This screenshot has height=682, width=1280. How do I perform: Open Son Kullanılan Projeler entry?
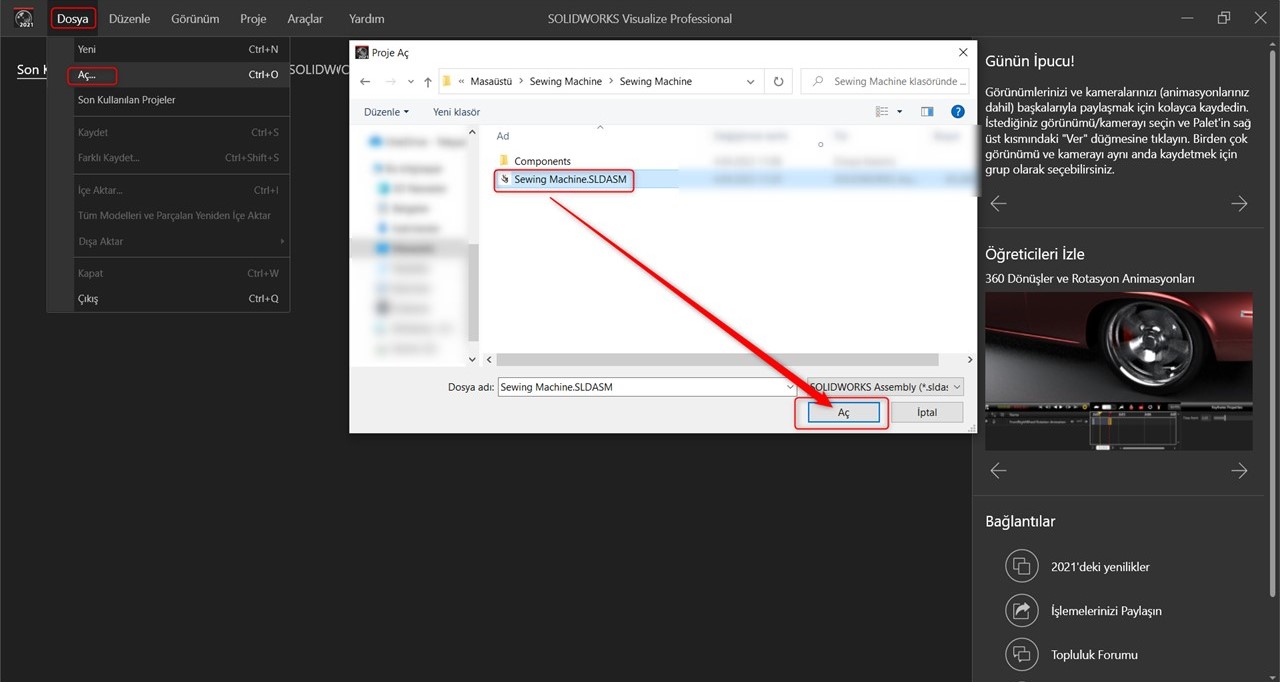168,100
